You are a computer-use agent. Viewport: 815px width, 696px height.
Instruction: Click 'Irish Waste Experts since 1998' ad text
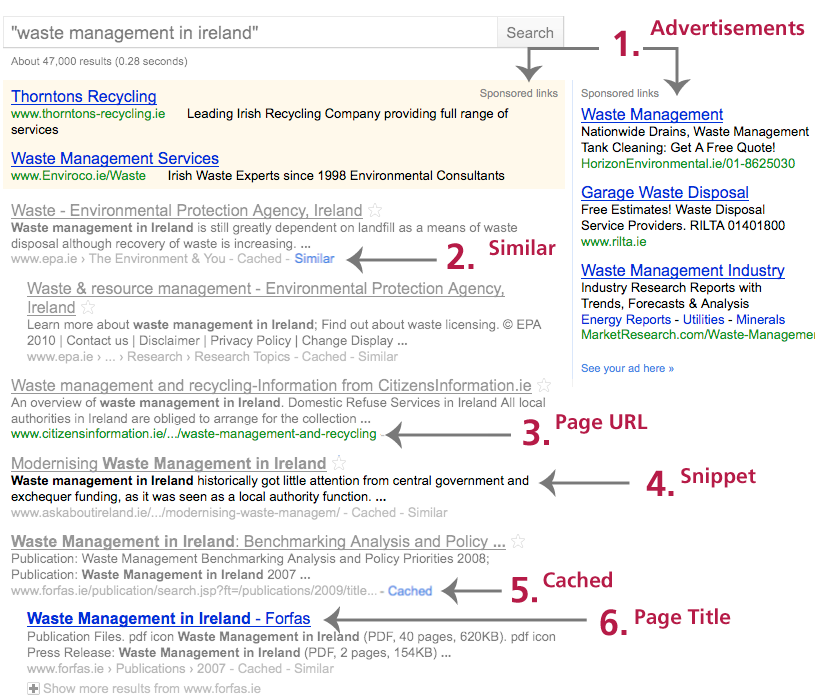click(336, 175)
